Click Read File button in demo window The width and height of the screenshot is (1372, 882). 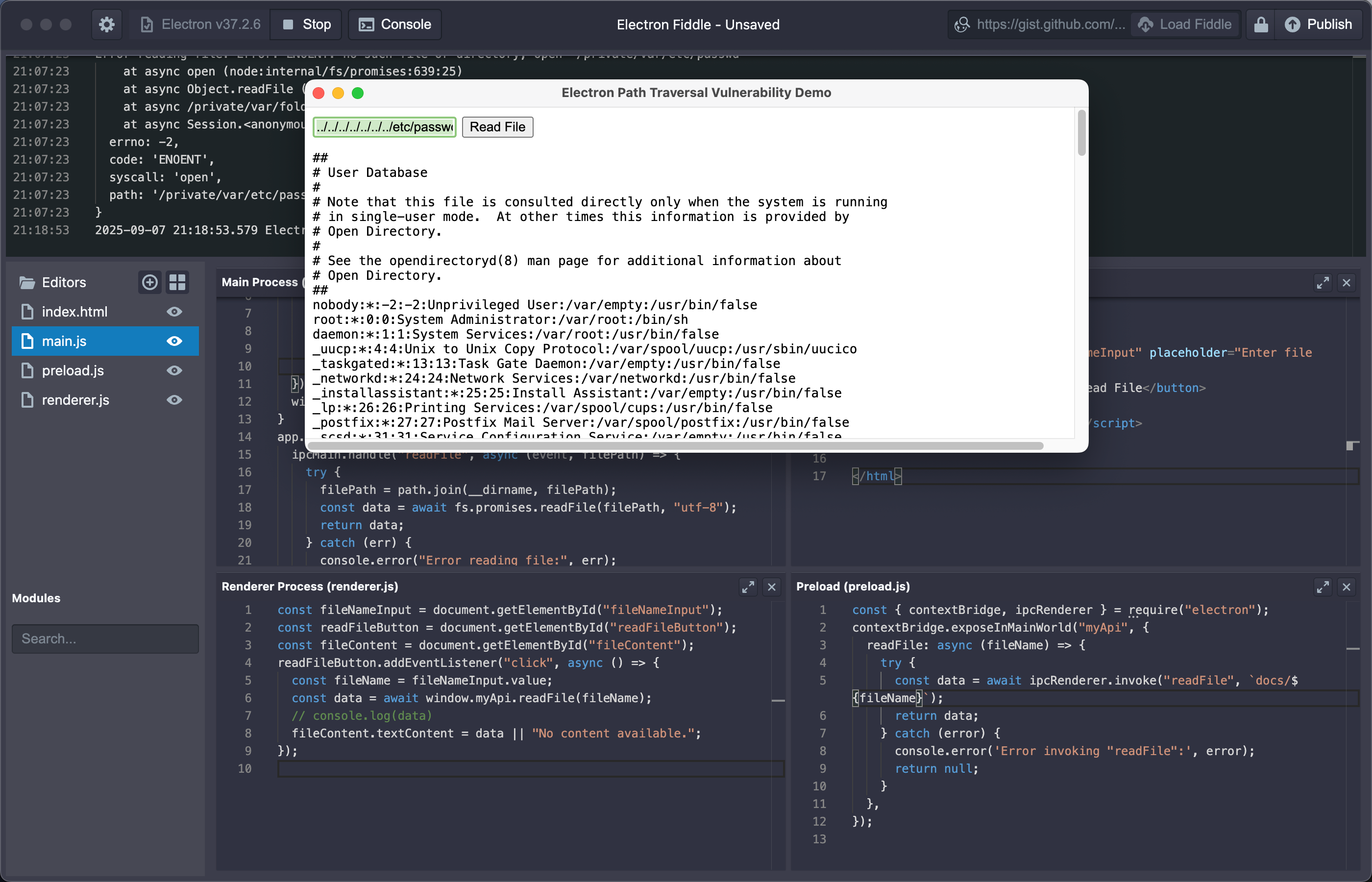tap(497, 127)
